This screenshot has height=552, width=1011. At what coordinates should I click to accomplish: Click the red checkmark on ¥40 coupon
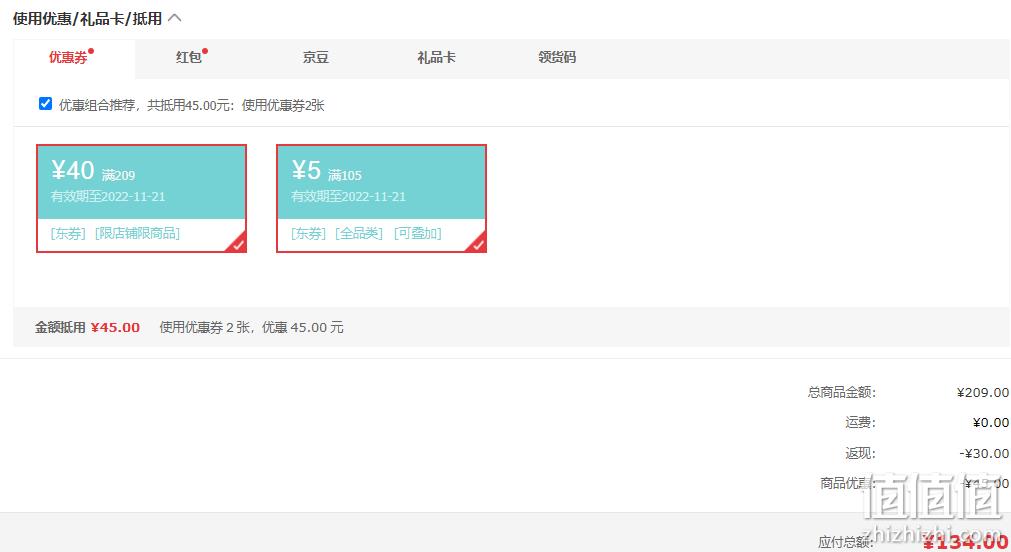coord(238,243)
